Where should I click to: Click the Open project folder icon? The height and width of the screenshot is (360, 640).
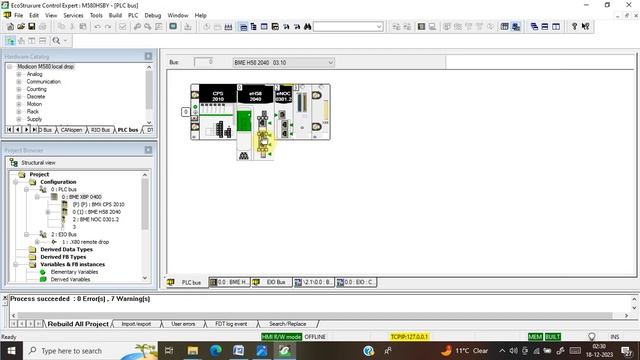(x=20, y=27)
